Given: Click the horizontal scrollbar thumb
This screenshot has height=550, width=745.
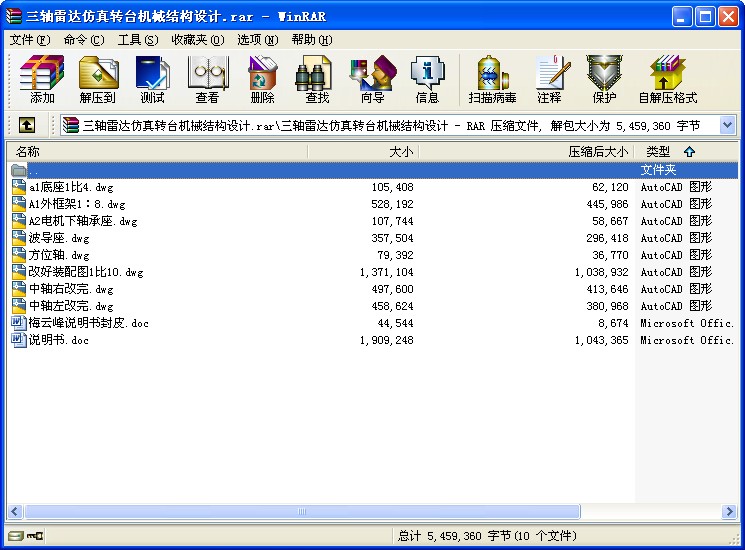Looking at the screenshot, I should (x=302, y=512).
